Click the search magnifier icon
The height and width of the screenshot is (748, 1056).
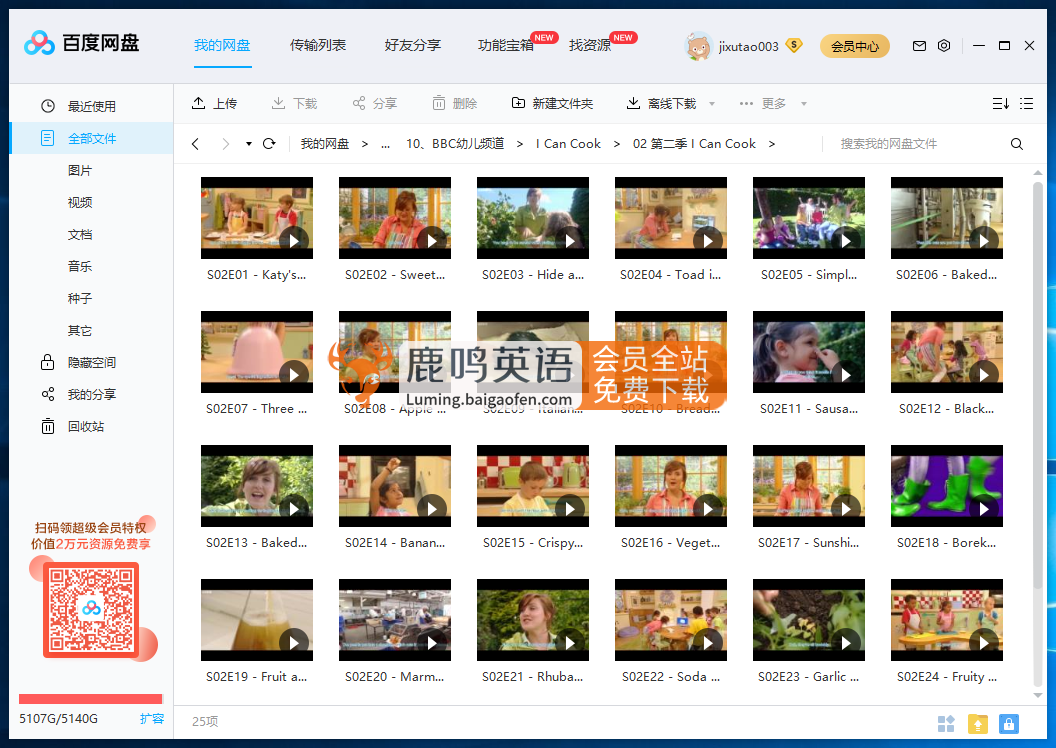[x=1016, y=143]
